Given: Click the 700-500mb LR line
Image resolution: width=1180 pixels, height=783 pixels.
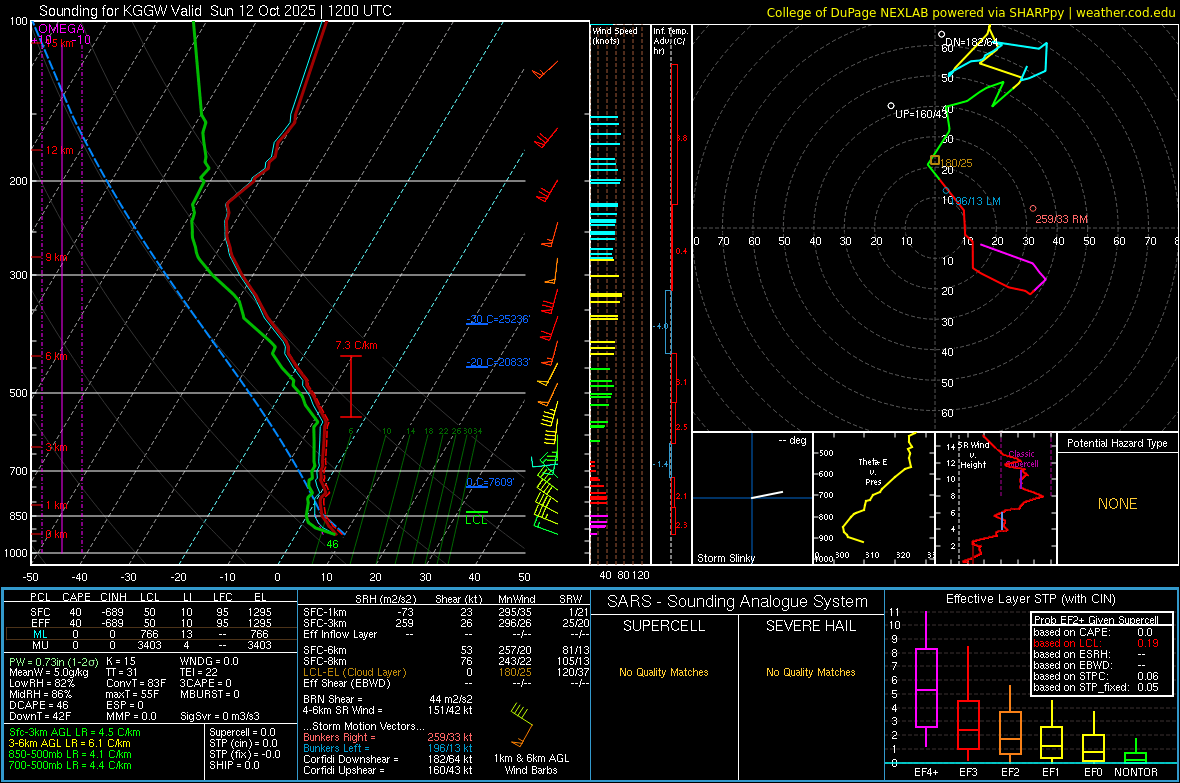Looking at the screenshot, I should point(70,765).
